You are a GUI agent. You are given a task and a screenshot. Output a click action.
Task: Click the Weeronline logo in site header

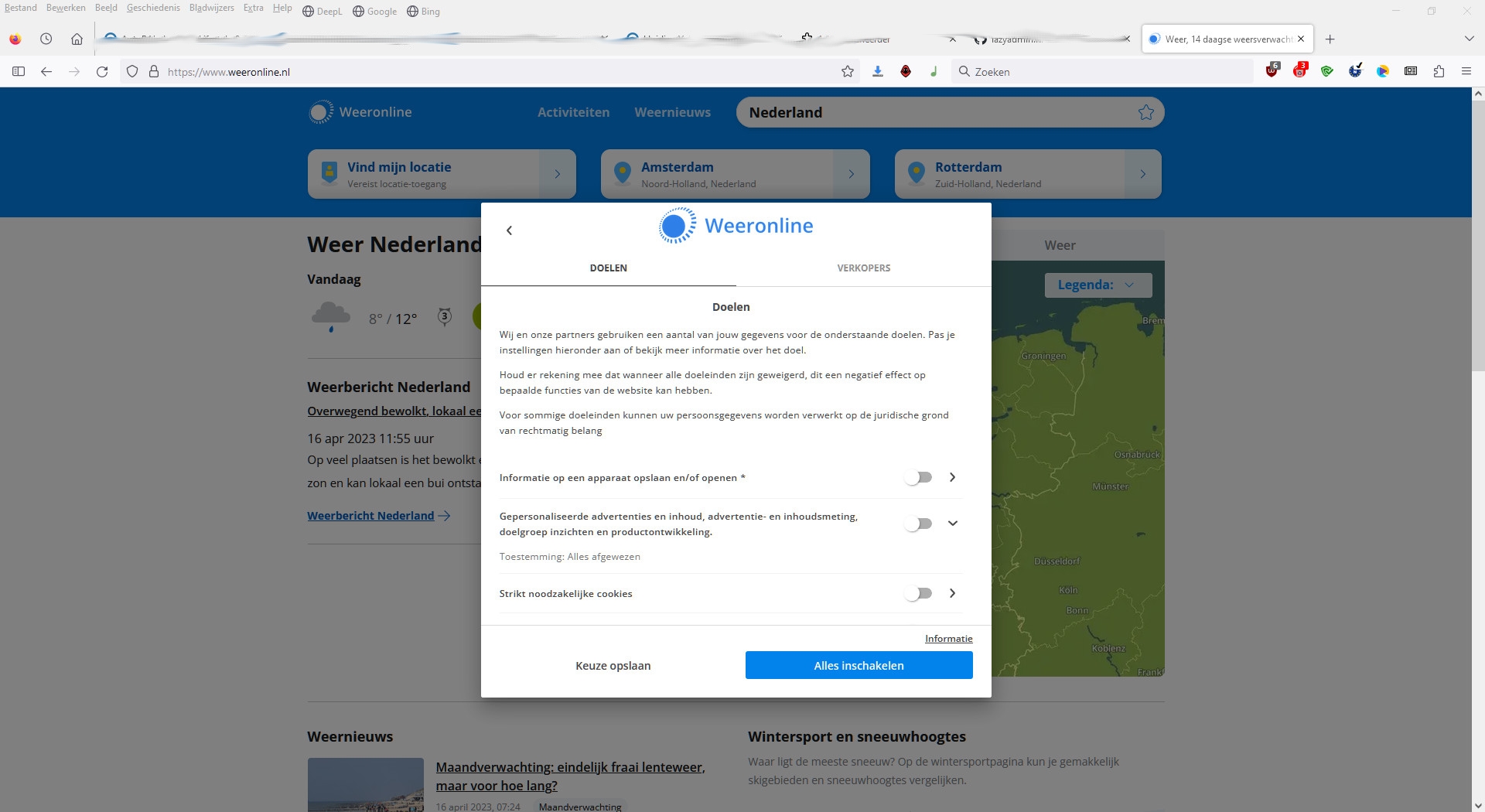[x=360, y=112]
